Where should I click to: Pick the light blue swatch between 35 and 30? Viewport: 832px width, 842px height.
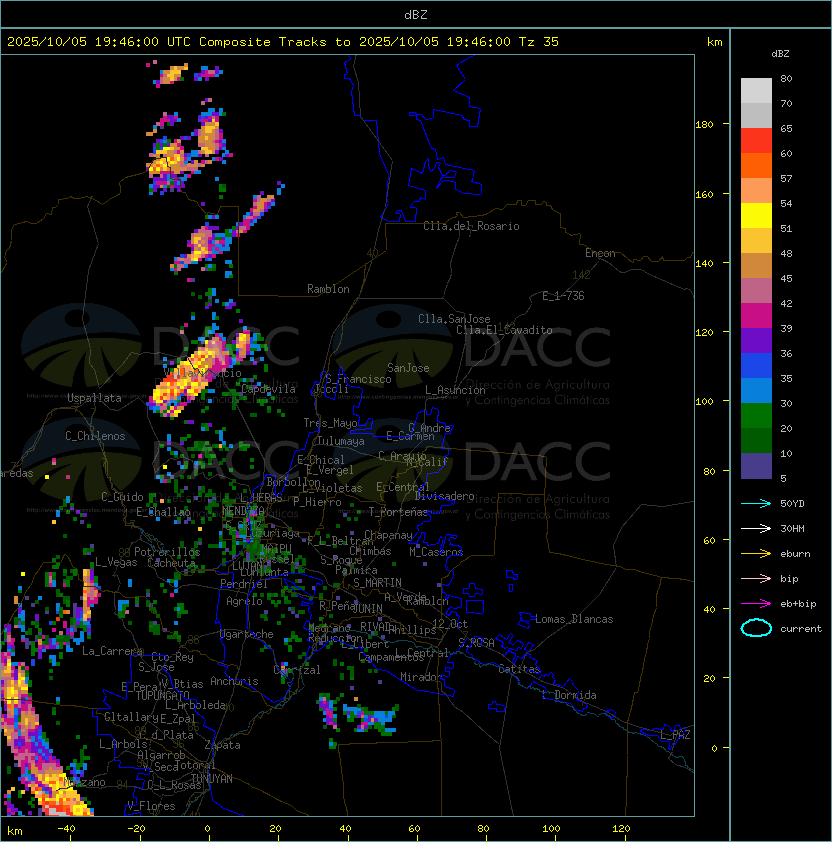pyautogui.click(x=756, y=390)
